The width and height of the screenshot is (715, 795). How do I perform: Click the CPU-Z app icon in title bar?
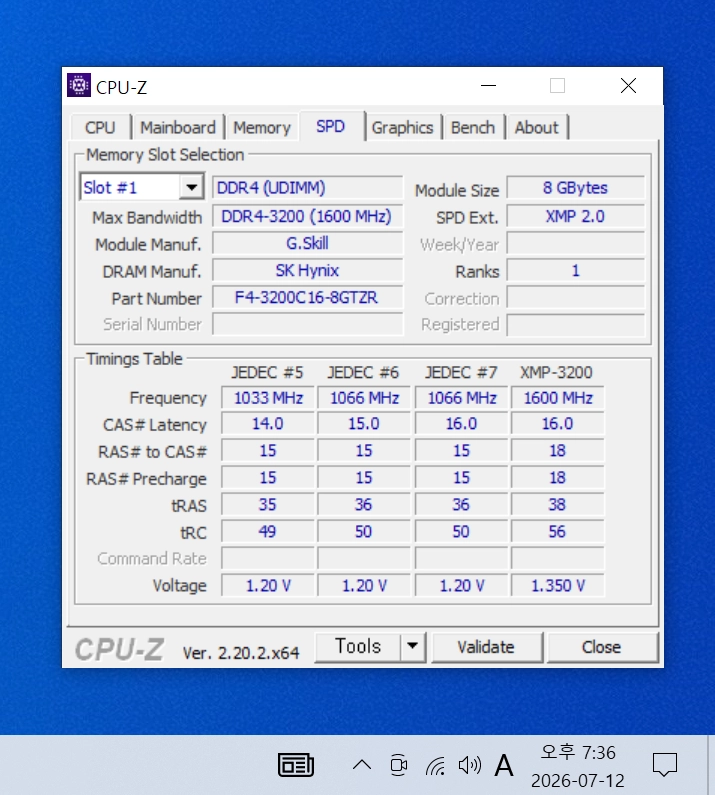coord(79,86)
